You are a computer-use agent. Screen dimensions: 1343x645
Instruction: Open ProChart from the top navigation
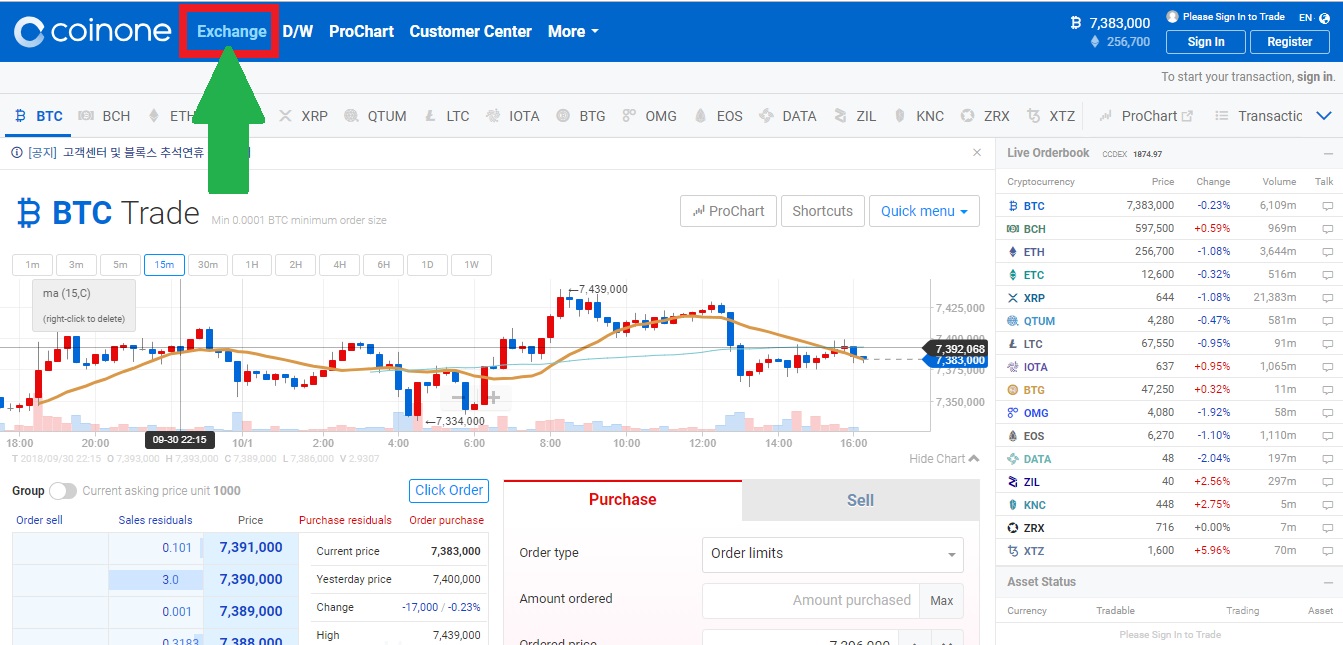point(361,31)
